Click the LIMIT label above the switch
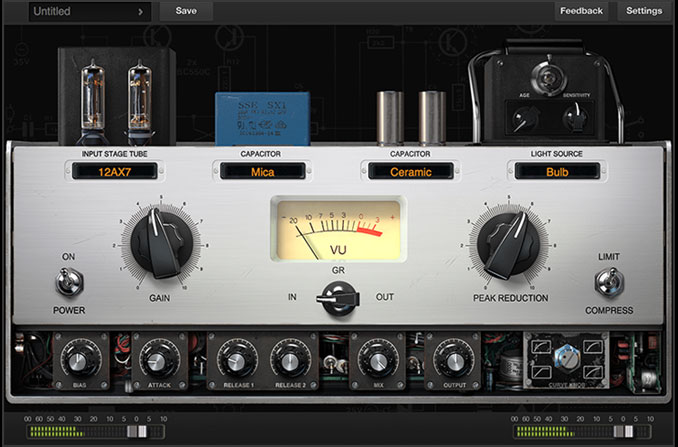 pyautogui.click(x=609, y=257)
